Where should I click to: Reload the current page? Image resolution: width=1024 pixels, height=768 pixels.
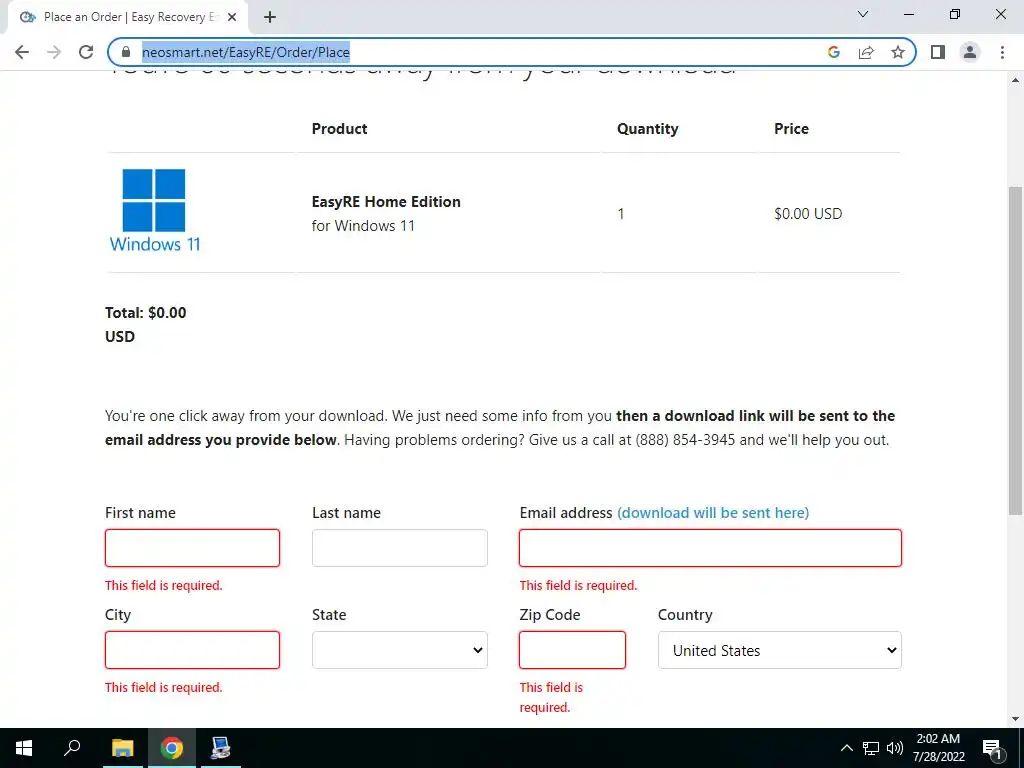[x=86, y=52]
